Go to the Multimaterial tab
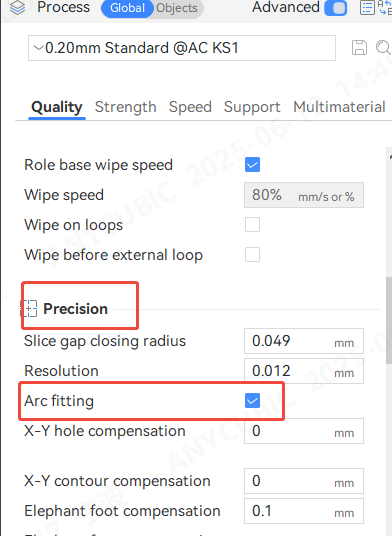This screenshot has height=536, width=392. 339,107
